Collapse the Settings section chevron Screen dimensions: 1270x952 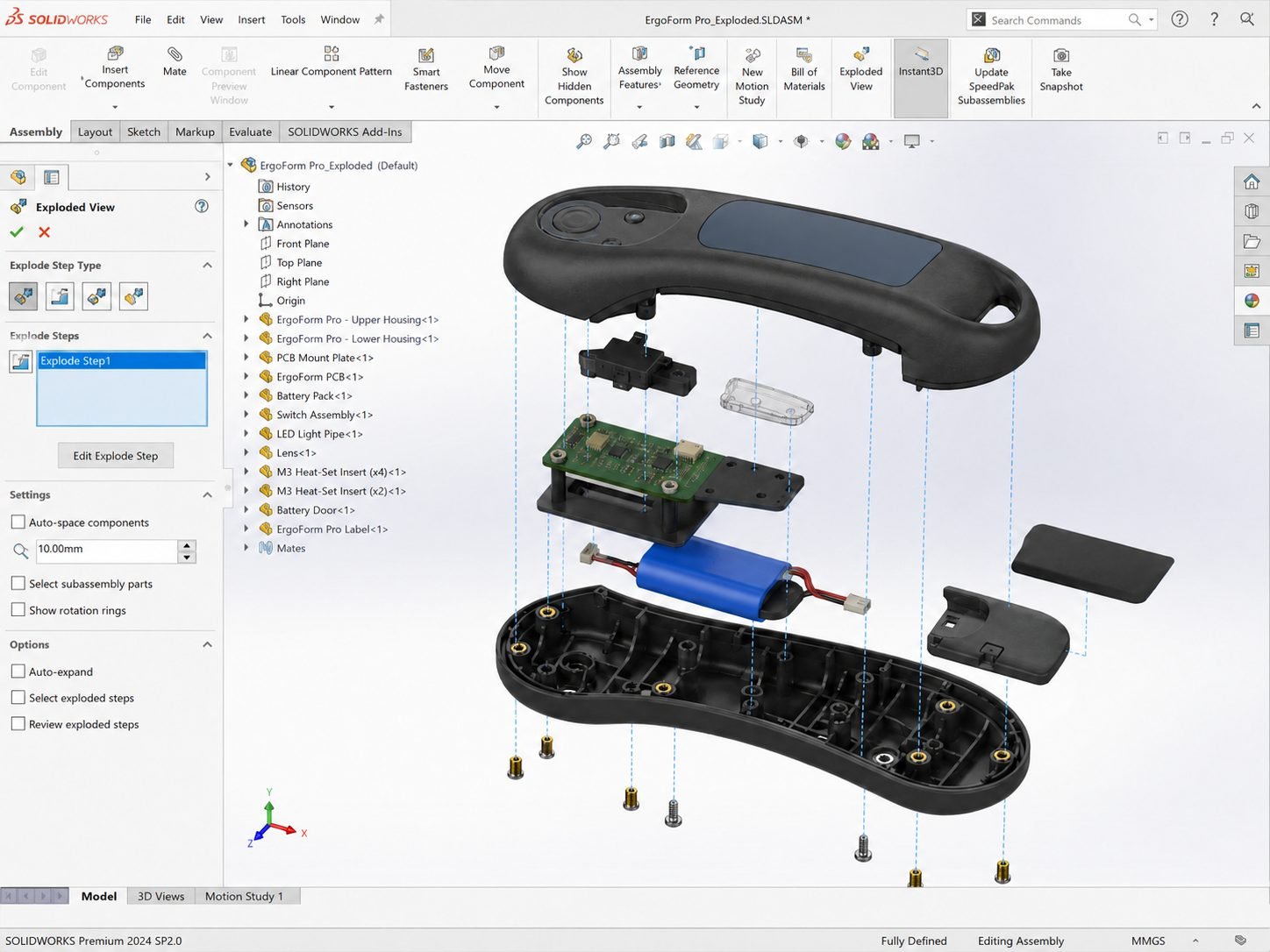point(207,495)
